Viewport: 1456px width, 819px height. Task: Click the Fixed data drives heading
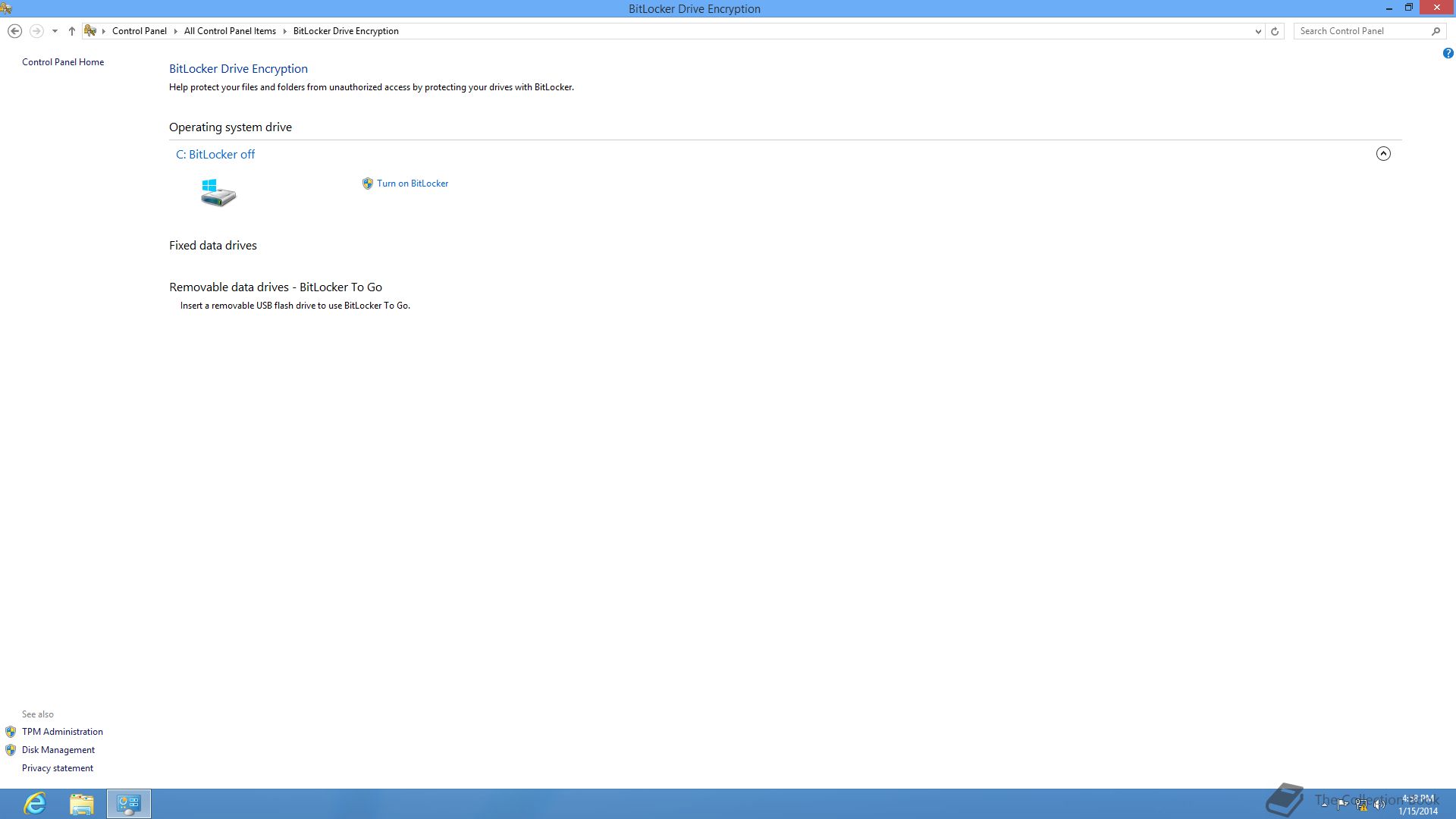(x=213, y=246)
